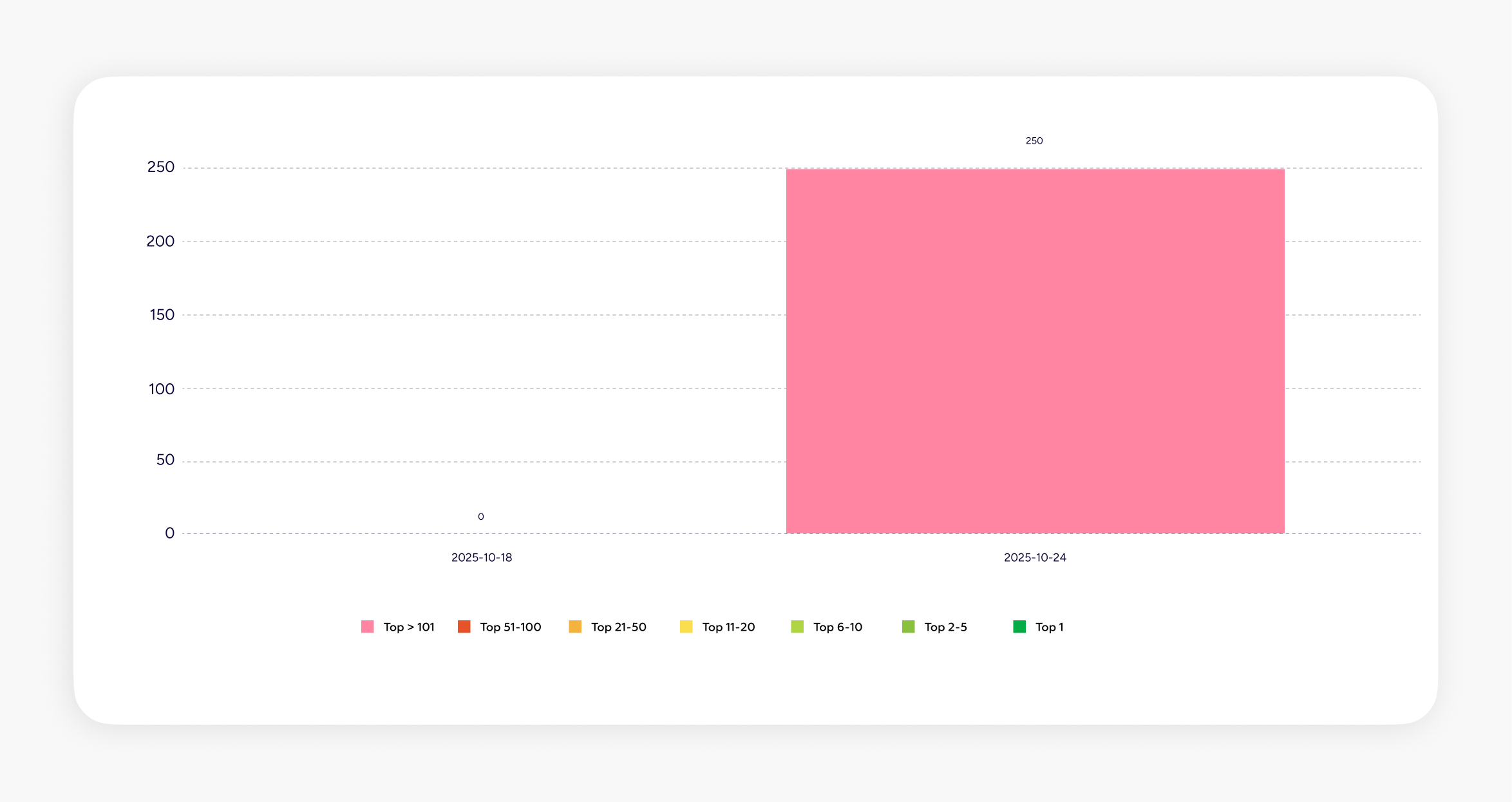Toggle the Top 1 legend label
The width and height of the screenshot is (1512, 802).
point(1049,627)
